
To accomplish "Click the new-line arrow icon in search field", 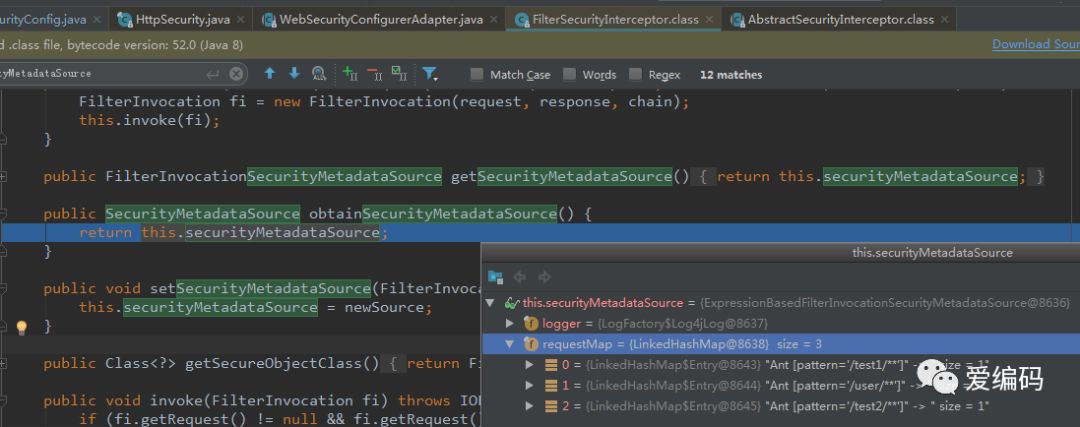I will [x=213, y=74].
